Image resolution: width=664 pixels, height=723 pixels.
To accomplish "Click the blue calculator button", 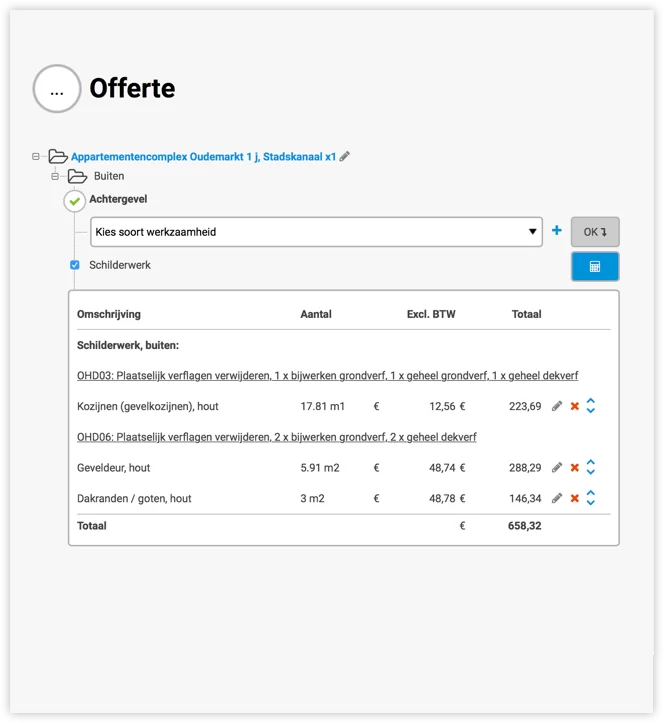I will 594,266.
